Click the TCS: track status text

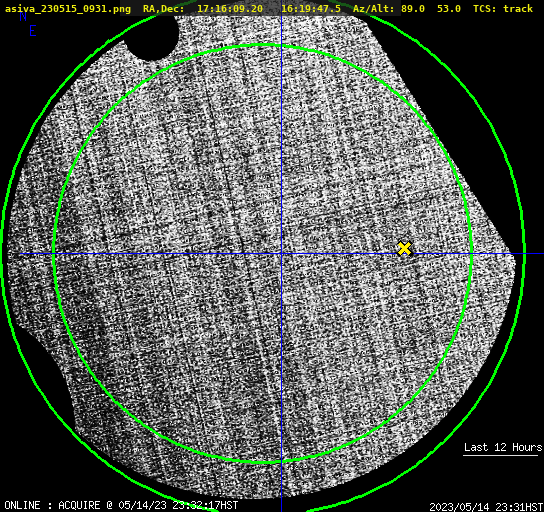click(x=503, y=9)
